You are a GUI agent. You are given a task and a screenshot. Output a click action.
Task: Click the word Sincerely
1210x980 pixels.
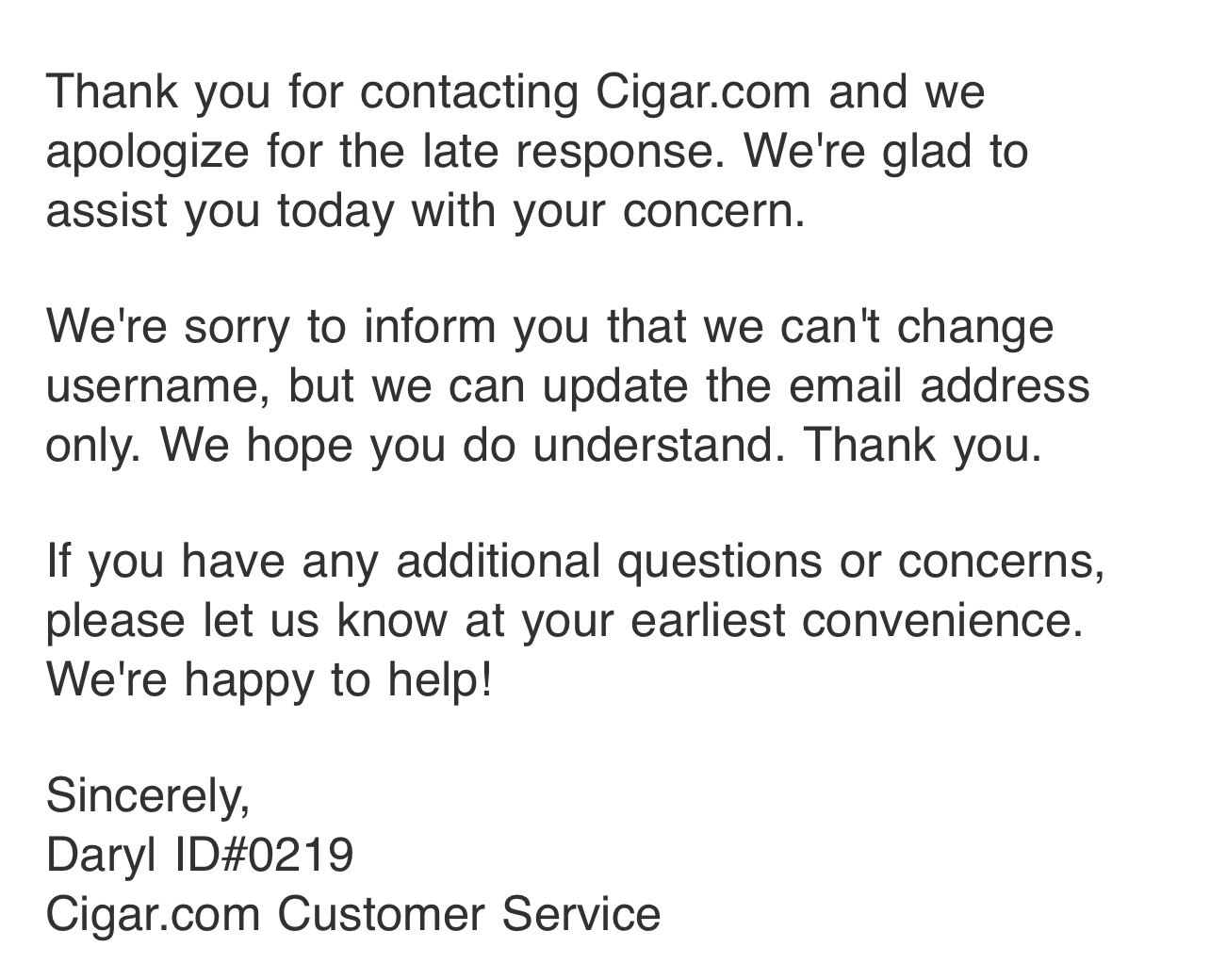point(148,795)
